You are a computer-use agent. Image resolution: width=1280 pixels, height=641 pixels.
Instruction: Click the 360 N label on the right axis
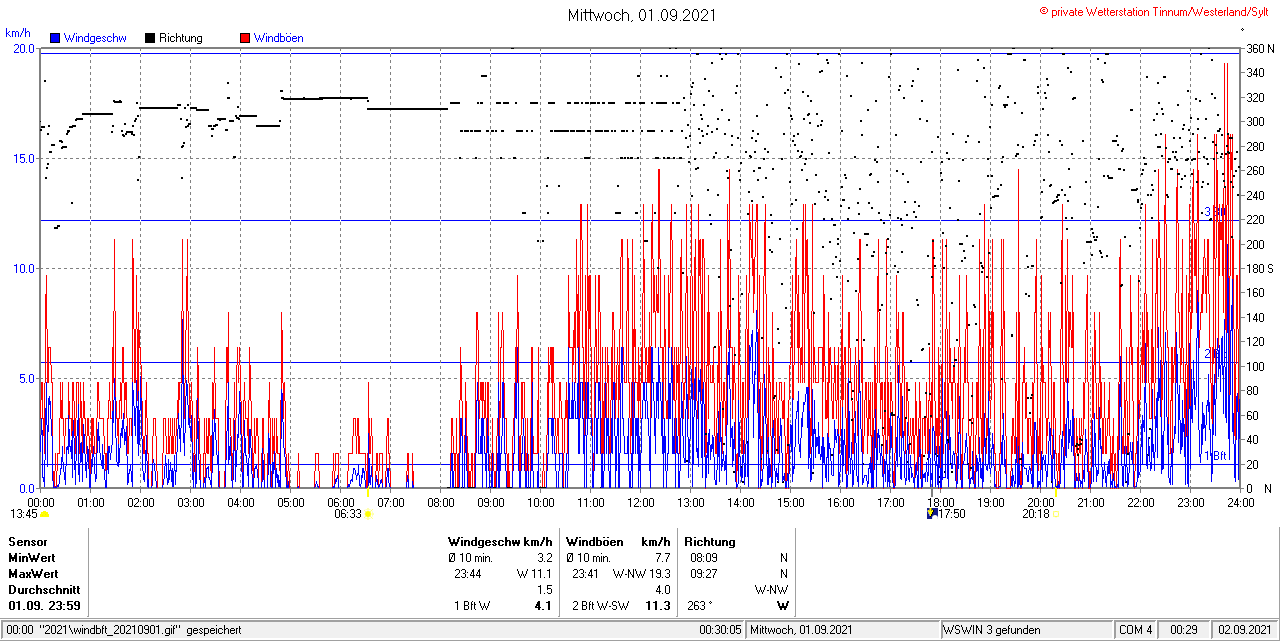1258,48
